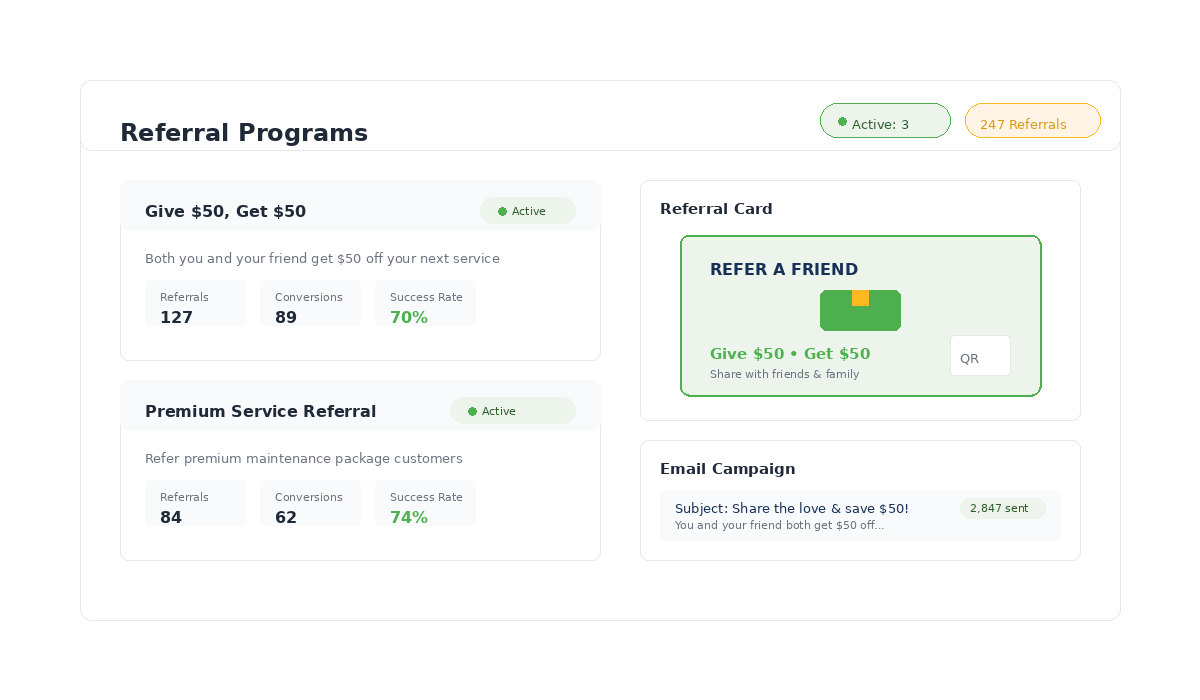Click the email subject Share the love & save $50!
The image size is (1200, 700).
click(x=791, y=508)
